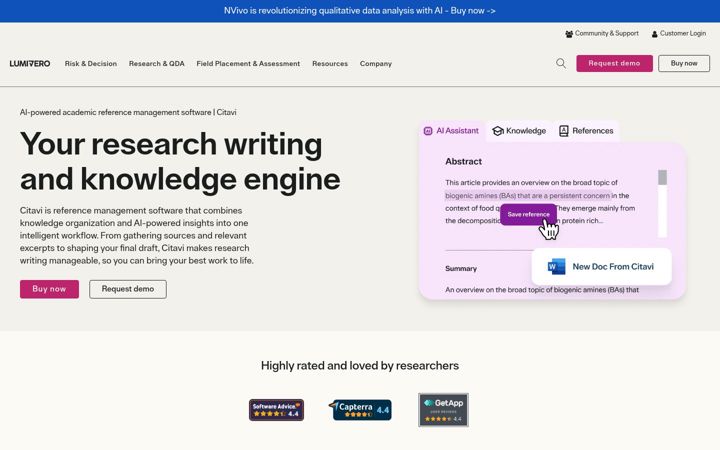
Task: Click the References book icon
Action: click(x=563, y=131)
